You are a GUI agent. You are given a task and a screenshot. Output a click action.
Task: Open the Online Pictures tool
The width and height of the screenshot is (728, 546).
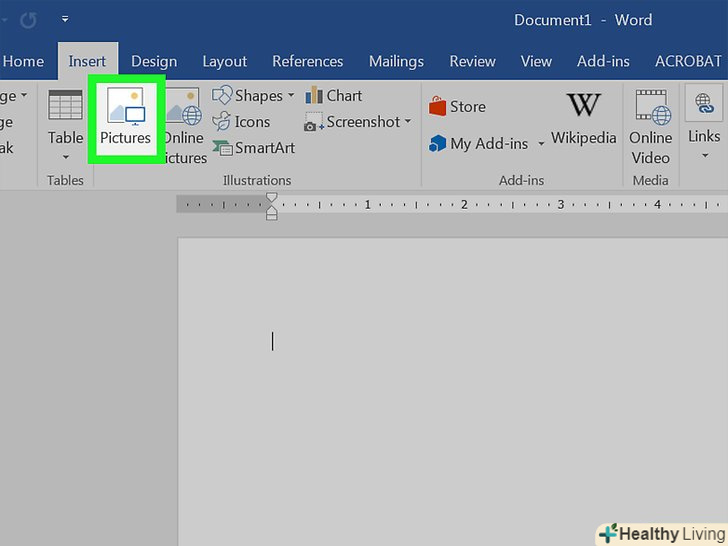(x=183, y=125)
